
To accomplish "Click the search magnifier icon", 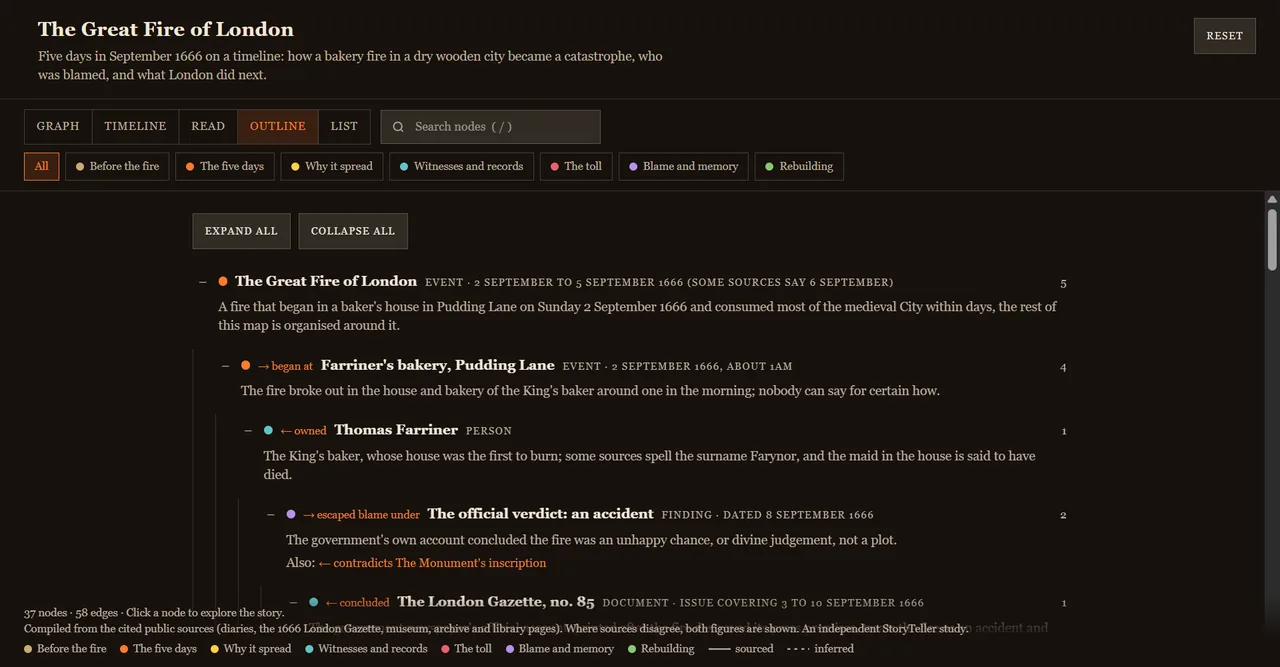I will point(398,127).
